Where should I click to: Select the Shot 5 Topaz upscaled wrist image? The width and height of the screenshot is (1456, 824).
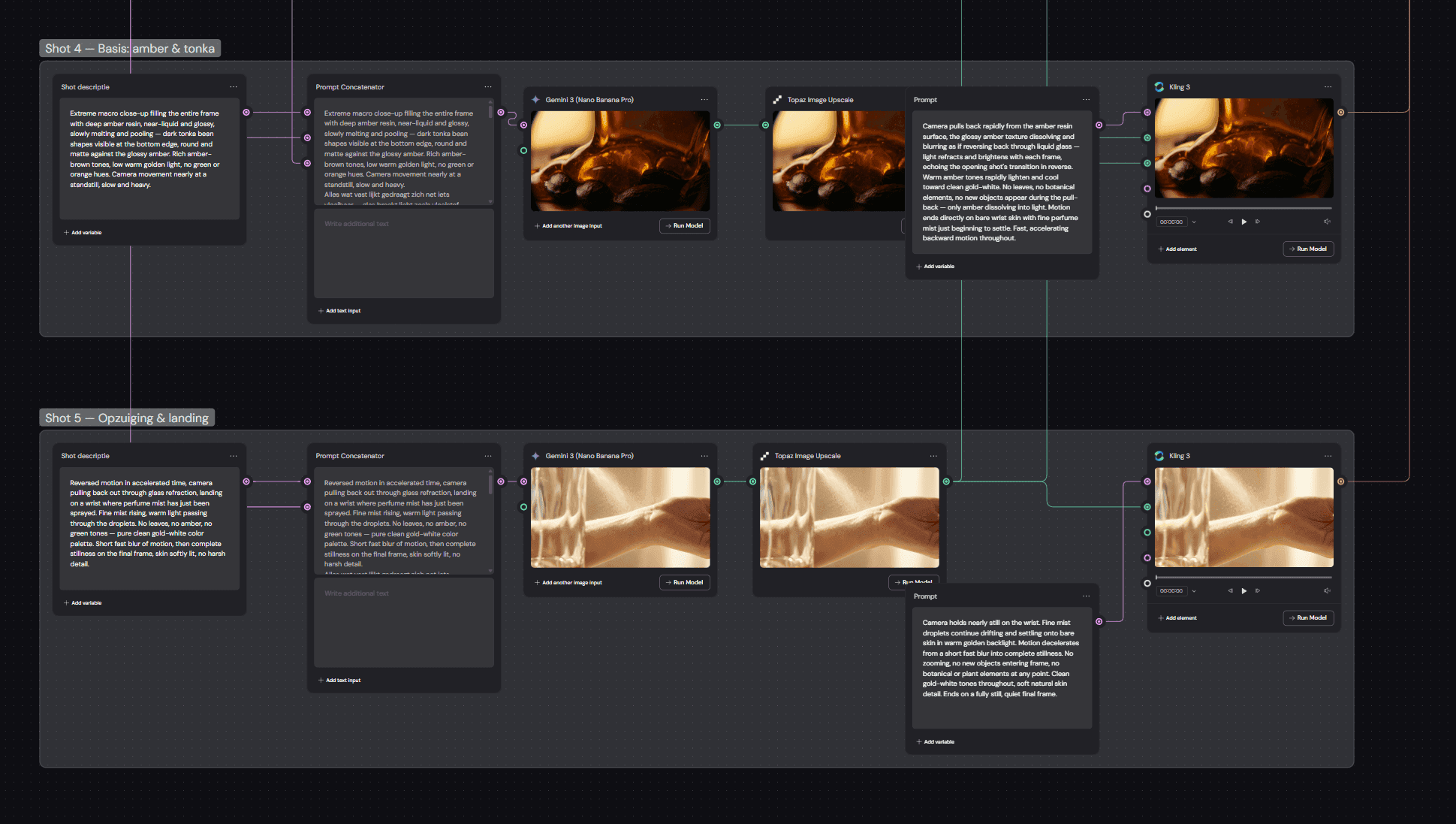pos(849,518)
